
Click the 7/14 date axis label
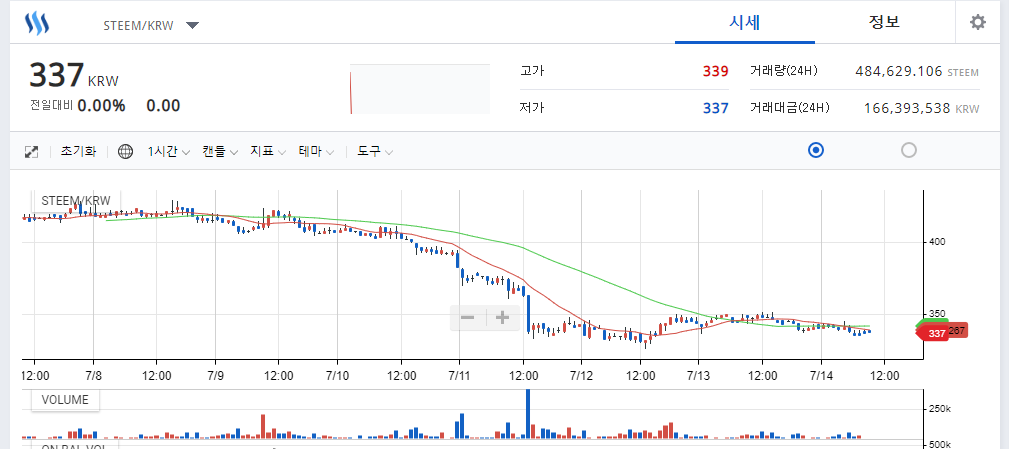coord(822,374)
